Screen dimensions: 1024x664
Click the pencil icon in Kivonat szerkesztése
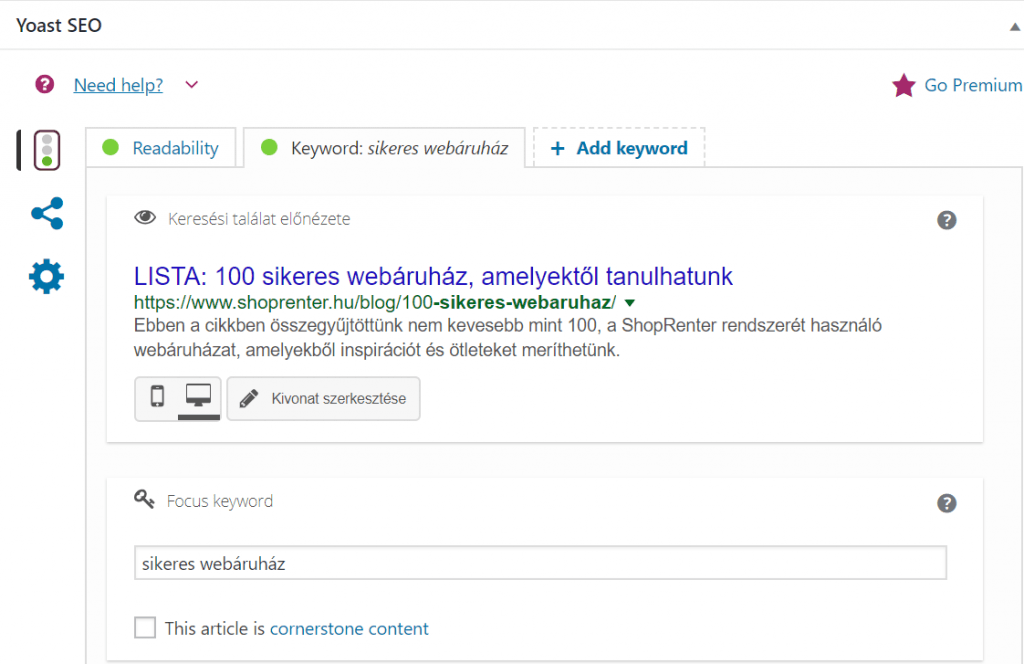tap(249, 398)
